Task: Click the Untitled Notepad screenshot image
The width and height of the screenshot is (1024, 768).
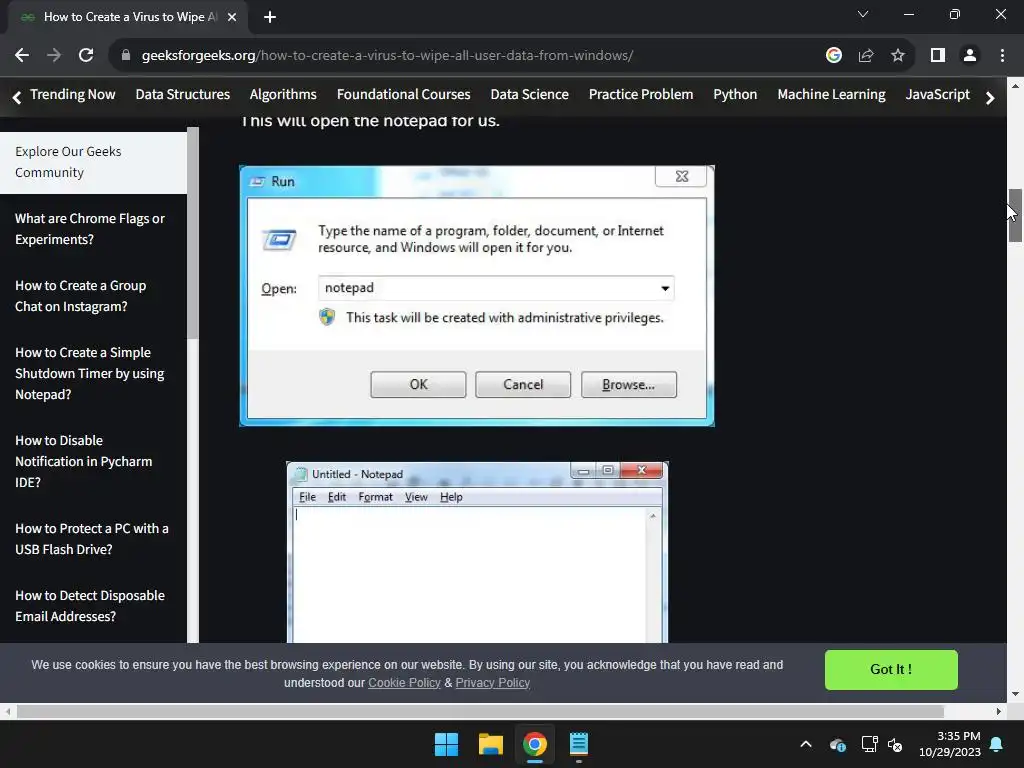Action: (x=477, y=552)
